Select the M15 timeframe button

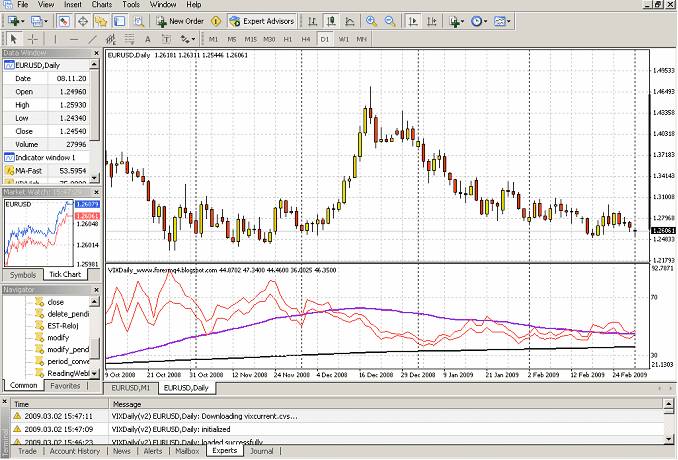pyautogui.click(x=250, y=38)
